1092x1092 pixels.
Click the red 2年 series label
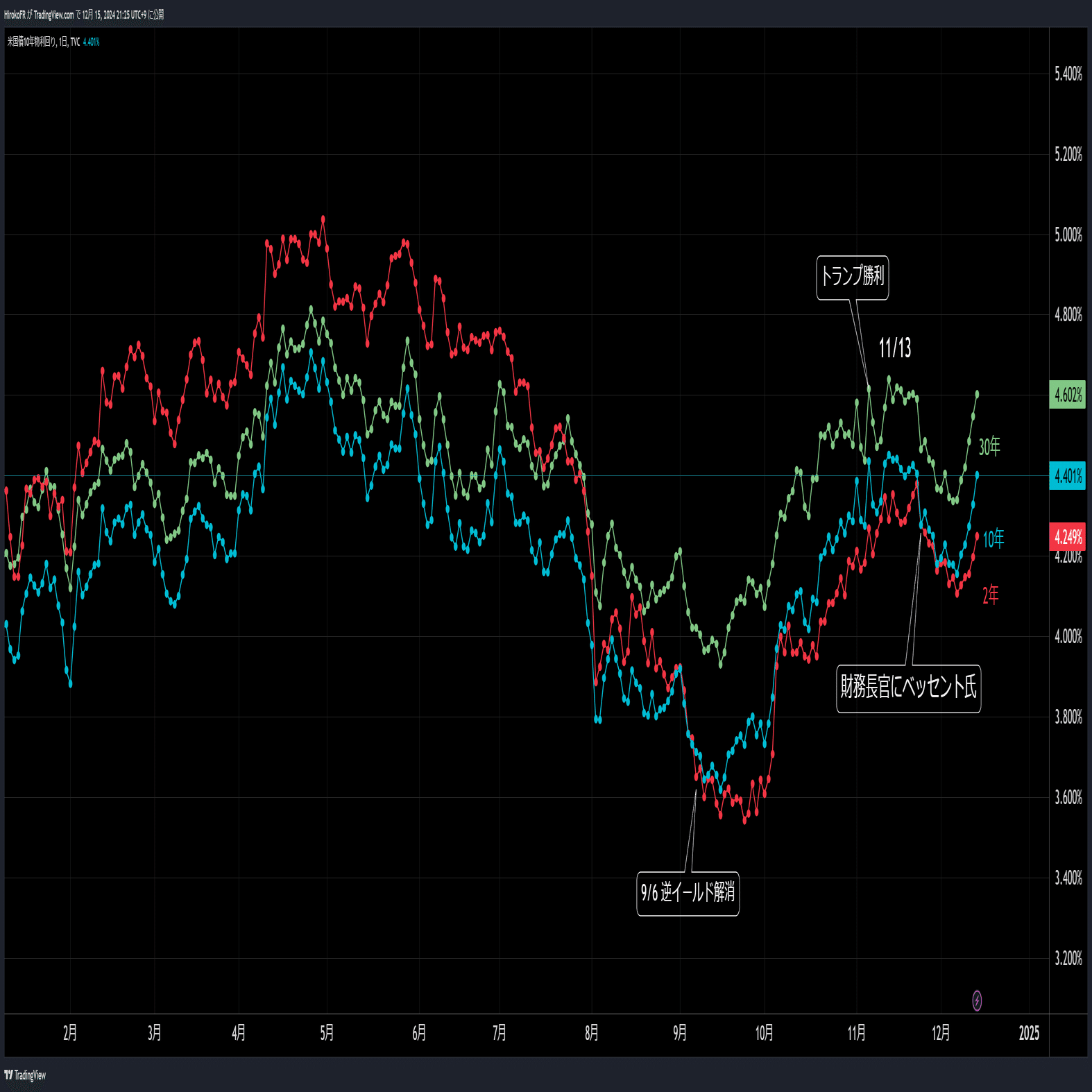(991, 595)
